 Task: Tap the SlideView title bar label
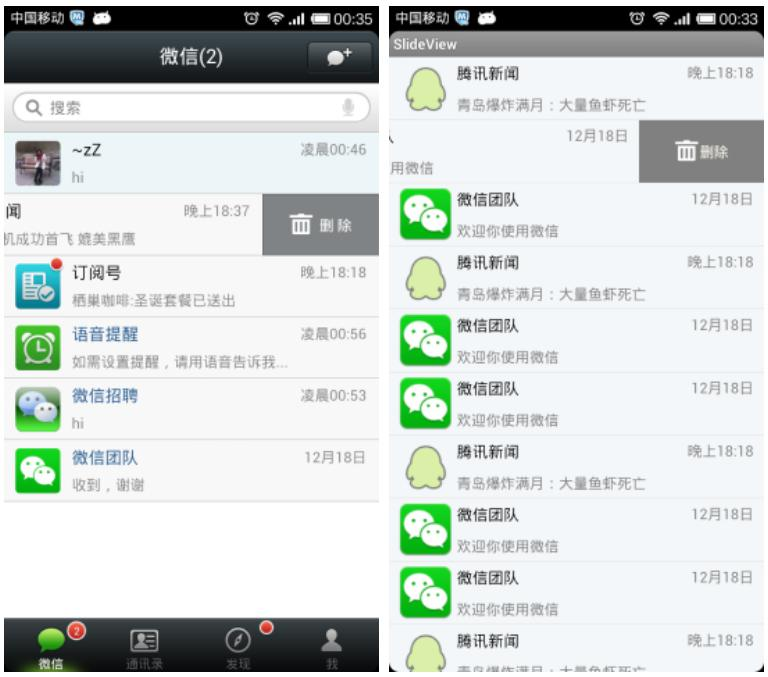(425, 44)
